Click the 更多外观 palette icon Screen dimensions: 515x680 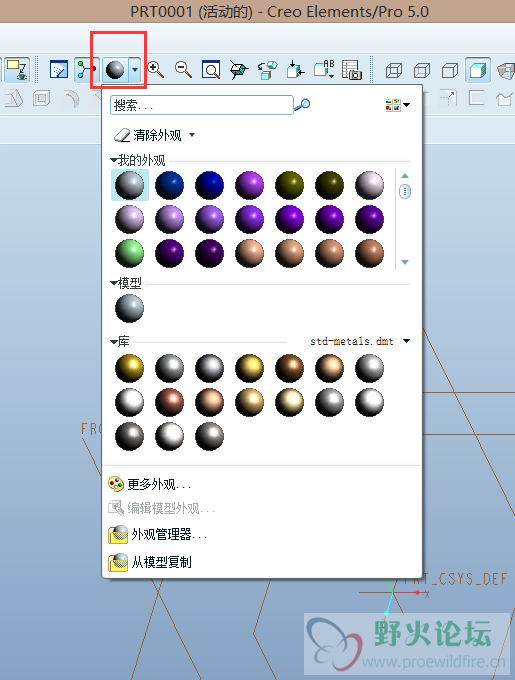(116, 484)
